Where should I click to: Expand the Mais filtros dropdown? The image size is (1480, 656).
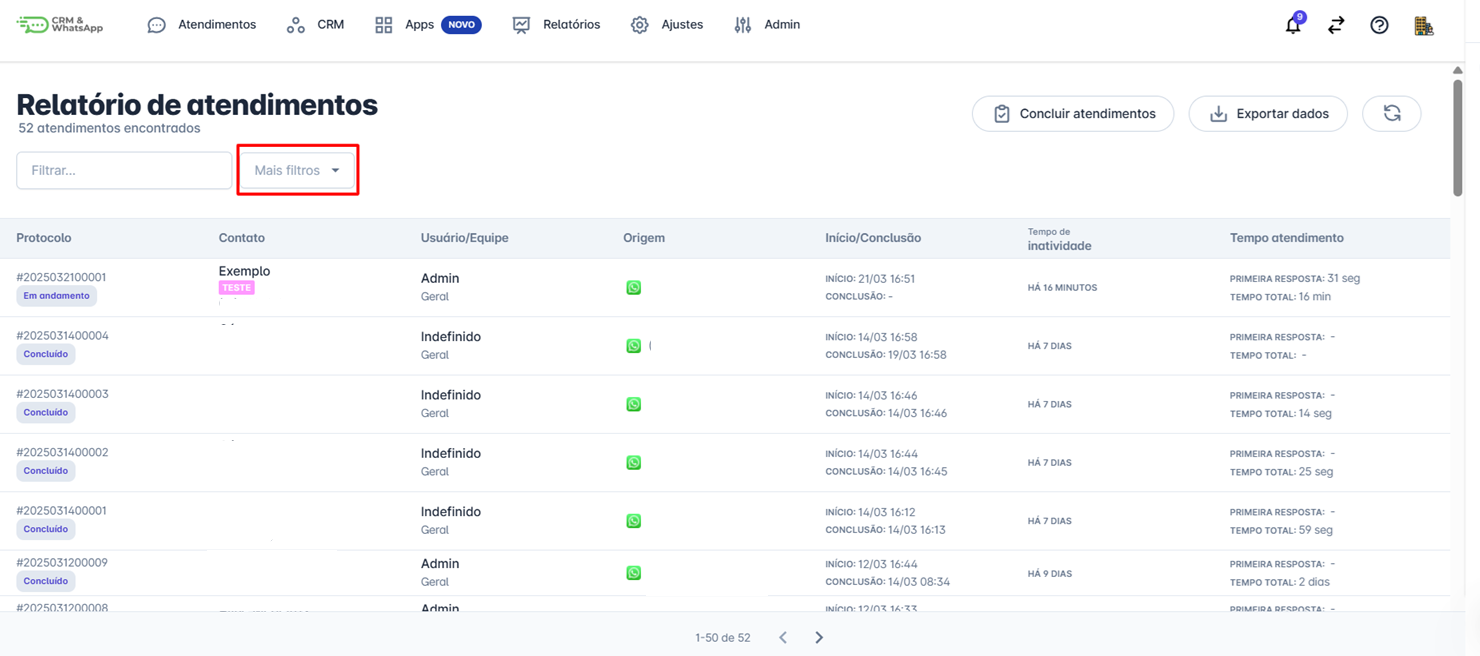[297, 171]
